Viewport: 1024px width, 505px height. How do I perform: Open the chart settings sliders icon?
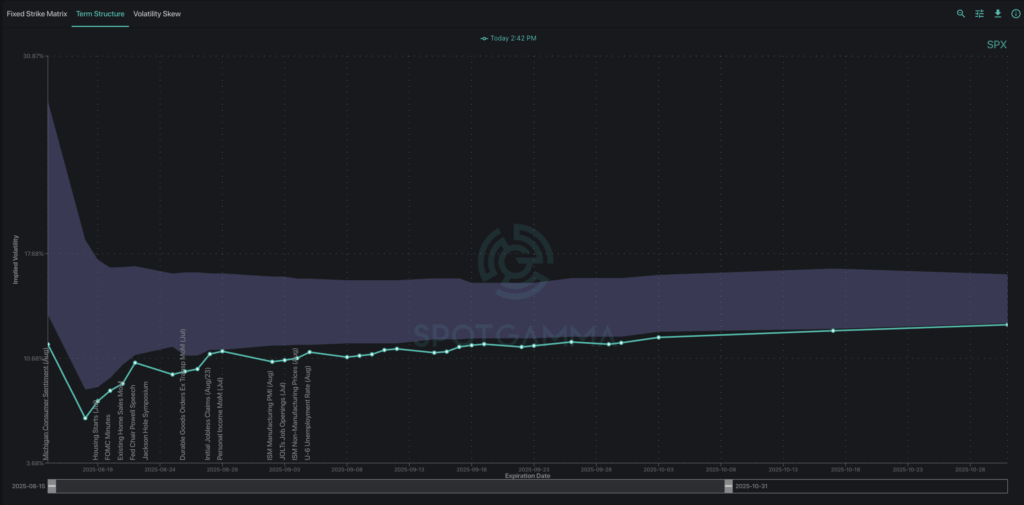coord(979,14)
